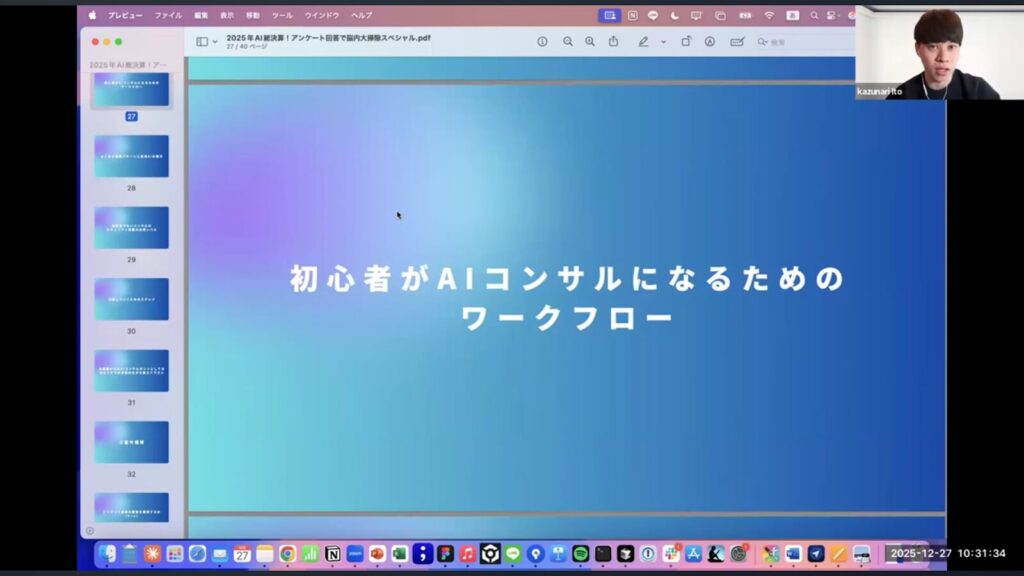The width and height of the screenshot is (1024, 576).
Task: Toggle the sidebar view button
Action: pos(201,42)
